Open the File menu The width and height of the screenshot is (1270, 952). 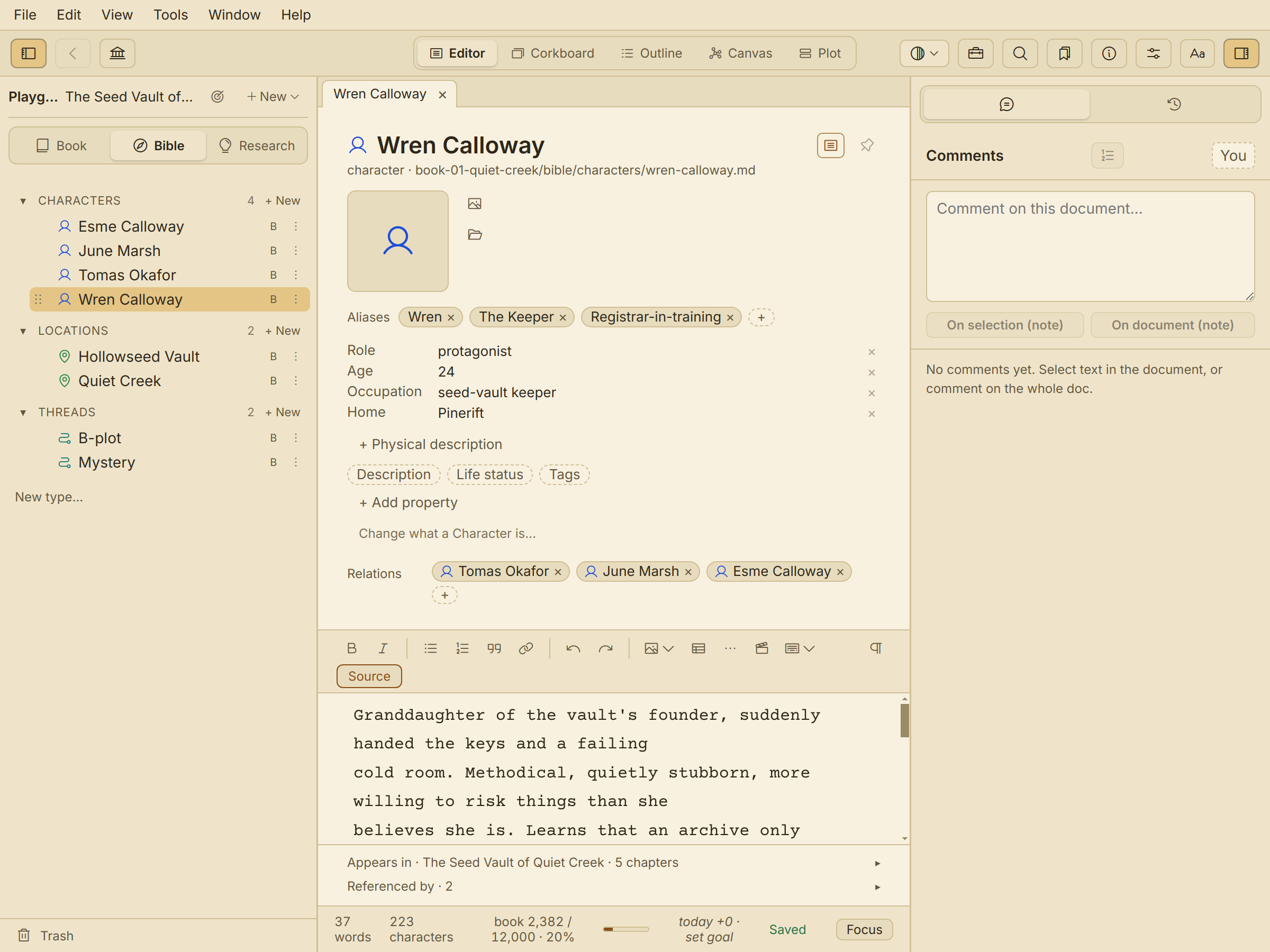pos(25,15)
